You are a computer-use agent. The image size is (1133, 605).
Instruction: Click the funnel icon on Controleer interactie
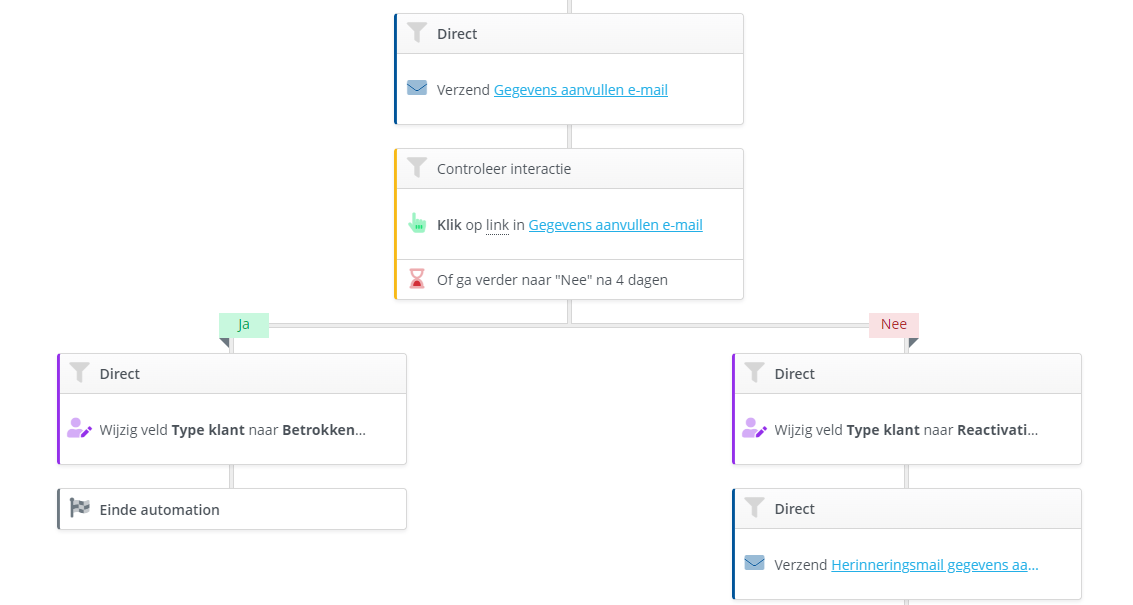point(417,168)
